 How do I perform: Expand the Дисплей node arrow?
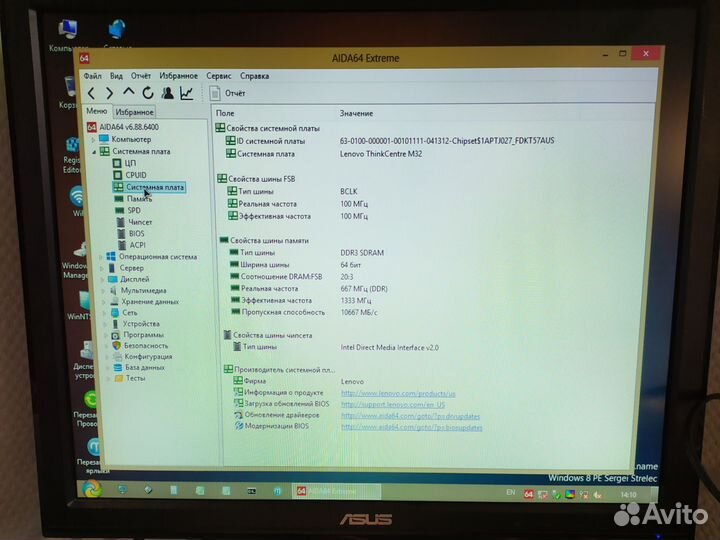pos(103,279)
